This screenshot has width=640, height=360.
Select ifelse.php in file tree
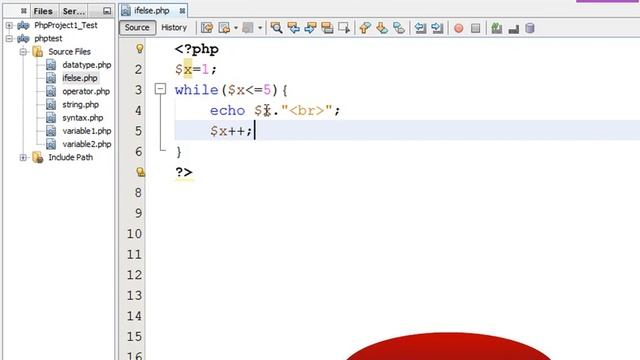80,78
